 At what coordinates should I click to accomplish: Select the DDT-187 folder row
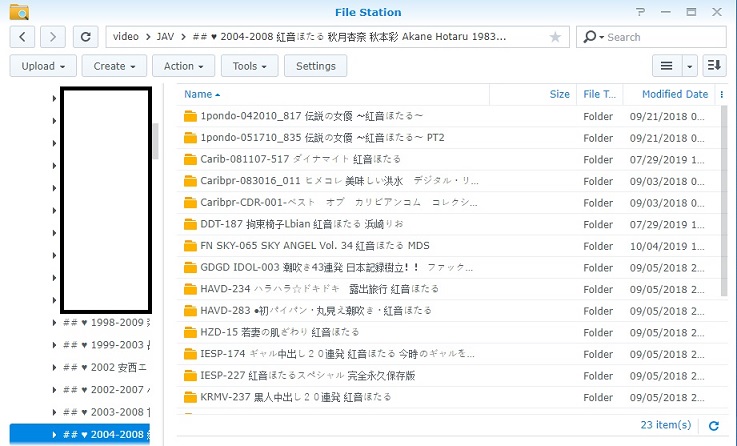point(300,224)
